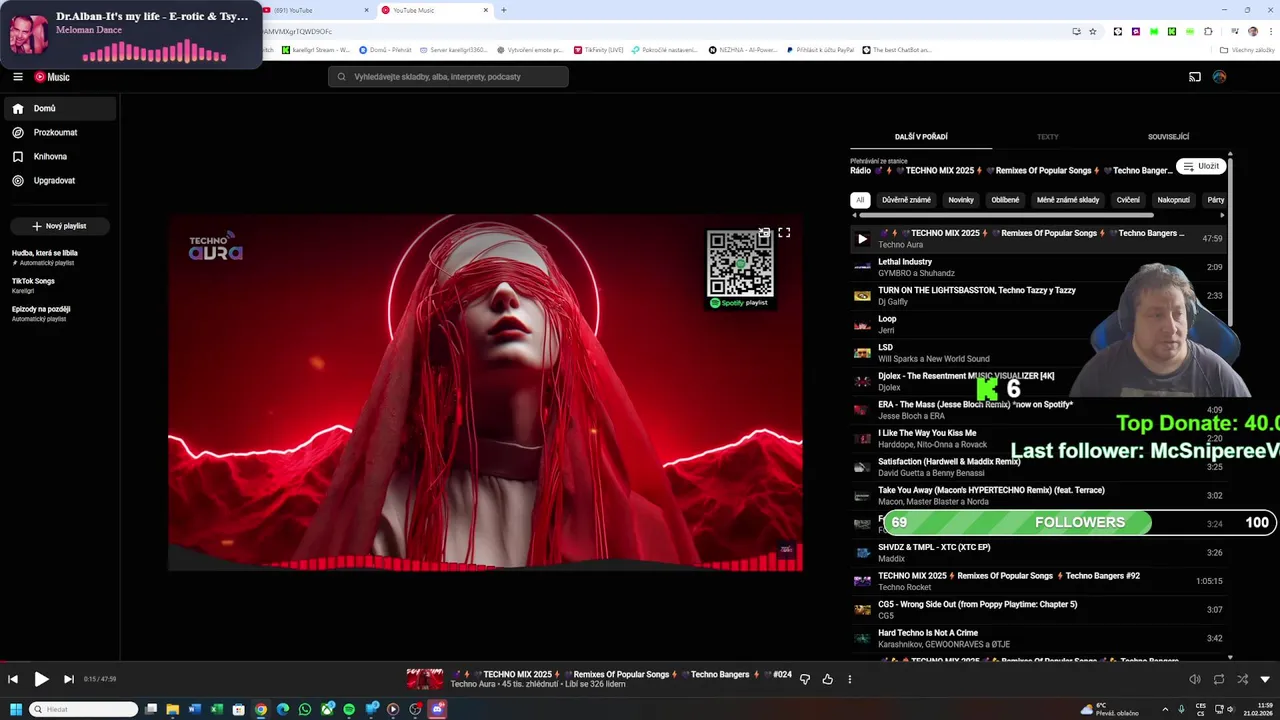Image resolution: width=1280 pixels, height=720 pixels.
Task: Open a new browser tab
Action: click(x=503, y=10)
